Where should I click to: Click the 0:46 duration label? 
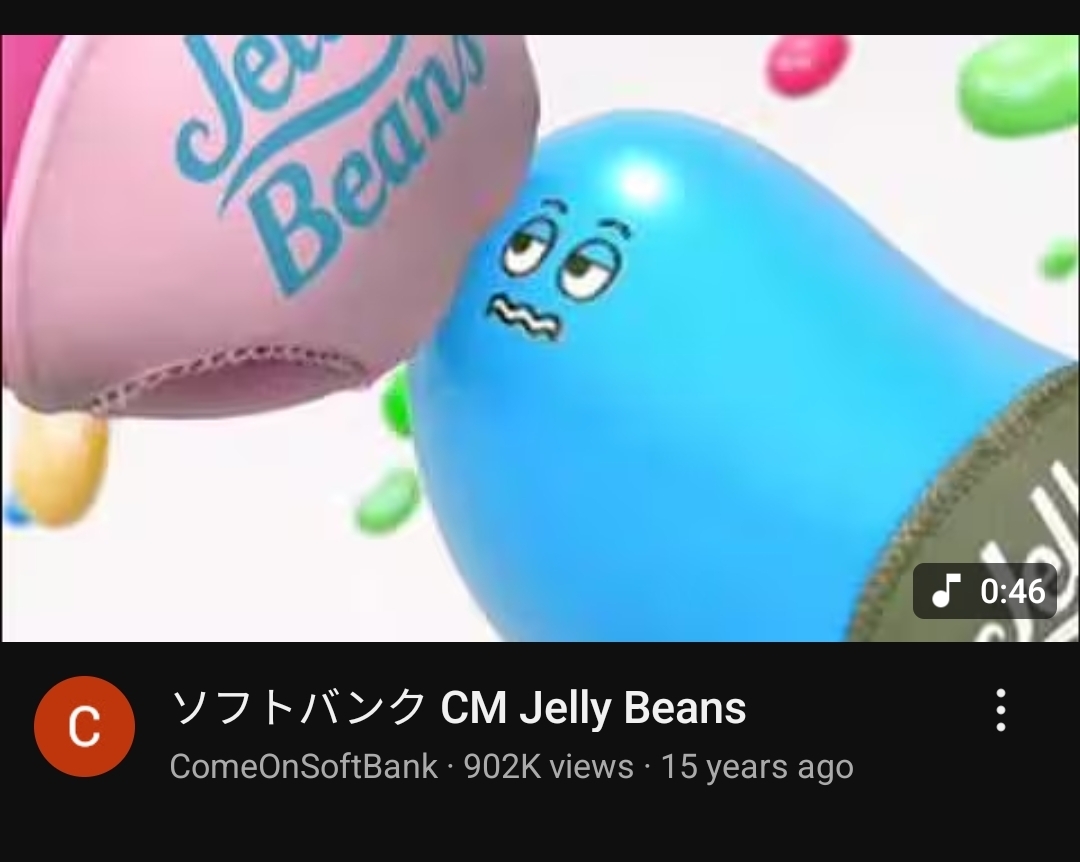point(1012,591)
